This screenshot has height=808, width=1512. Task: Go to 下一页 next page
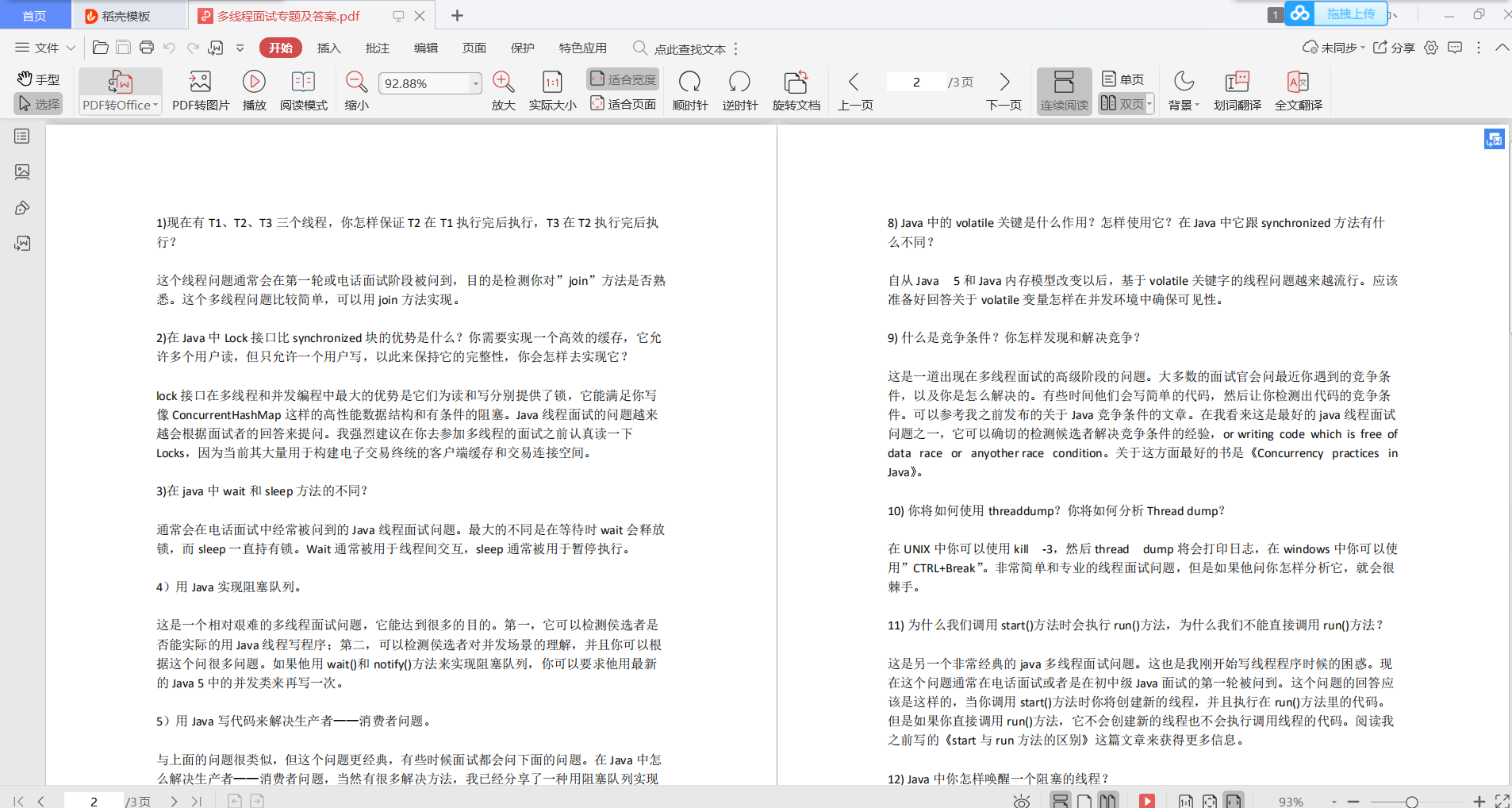1004,90
